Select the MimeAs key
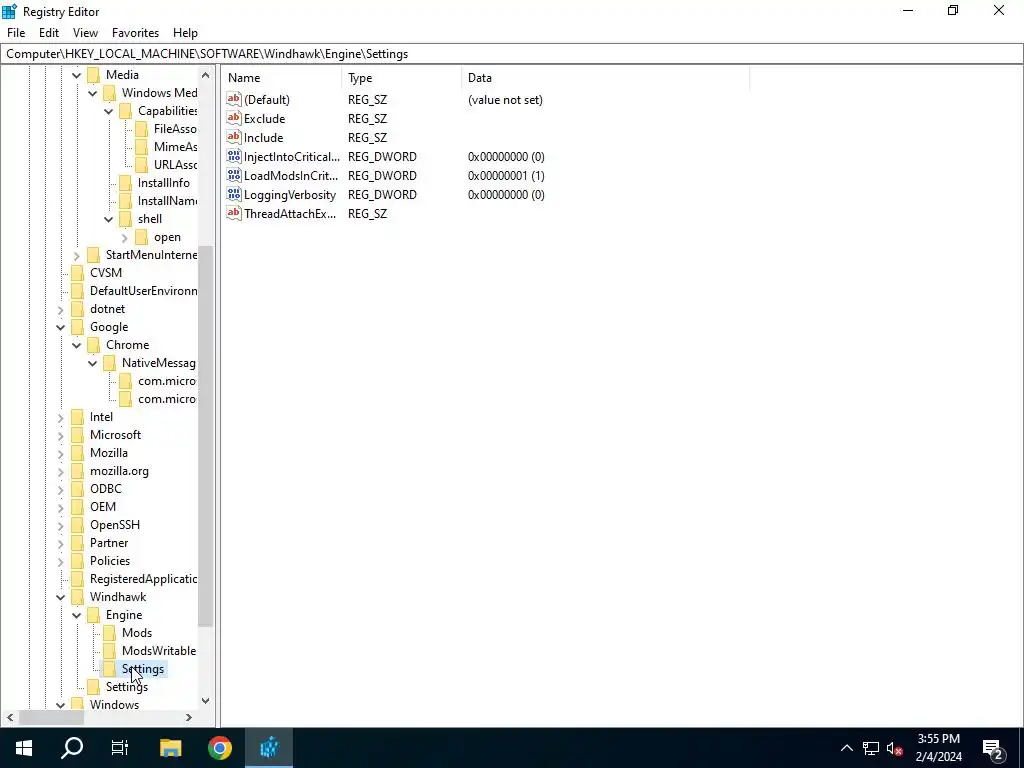The width and height of the screenshot is (1024, 768). point(175,147)
